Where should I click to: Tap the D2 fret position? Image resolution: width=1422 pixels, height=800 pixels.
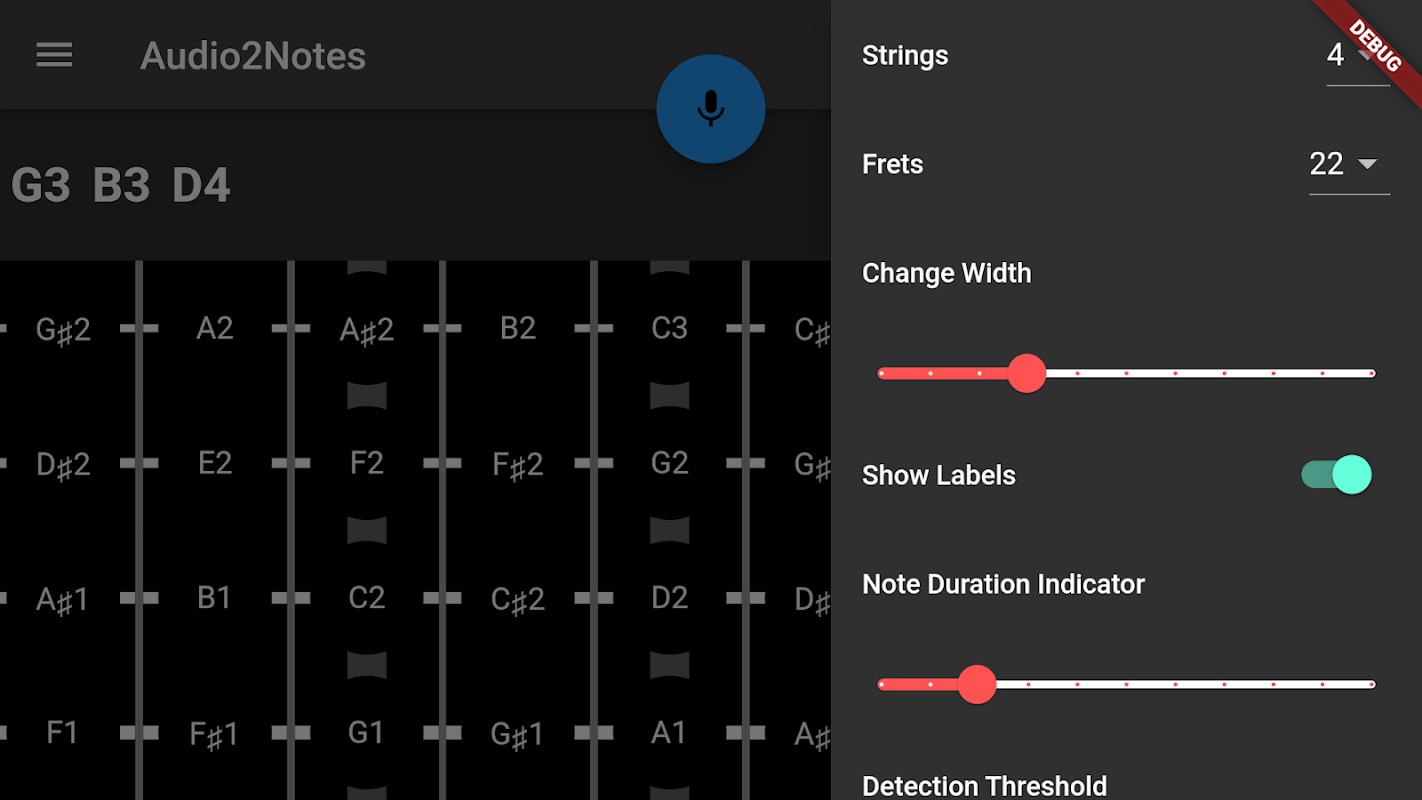(x=669, y=598)
